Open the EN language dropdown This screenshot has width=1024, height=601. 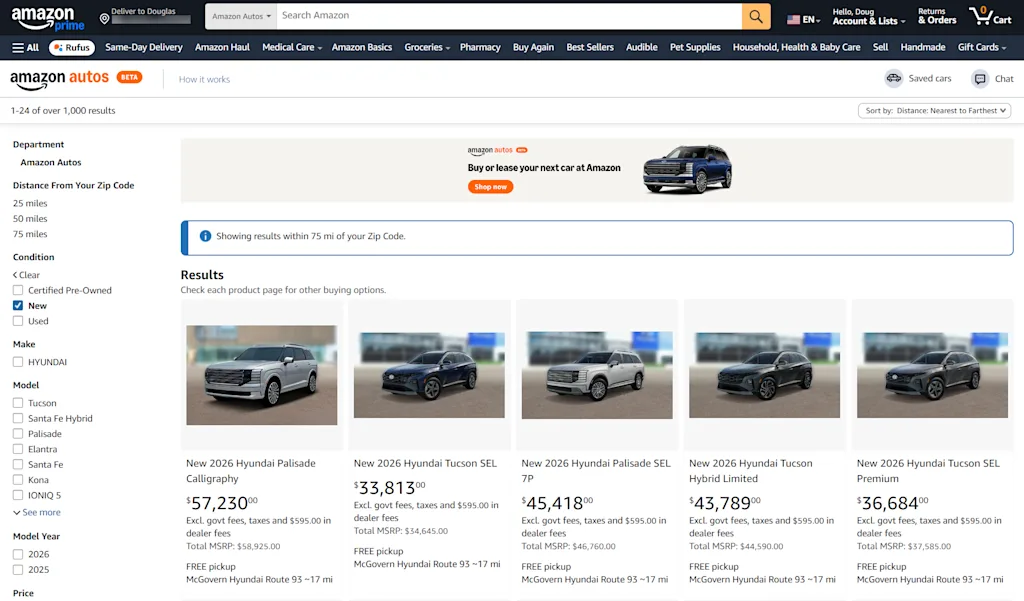[x=802, y=17]
